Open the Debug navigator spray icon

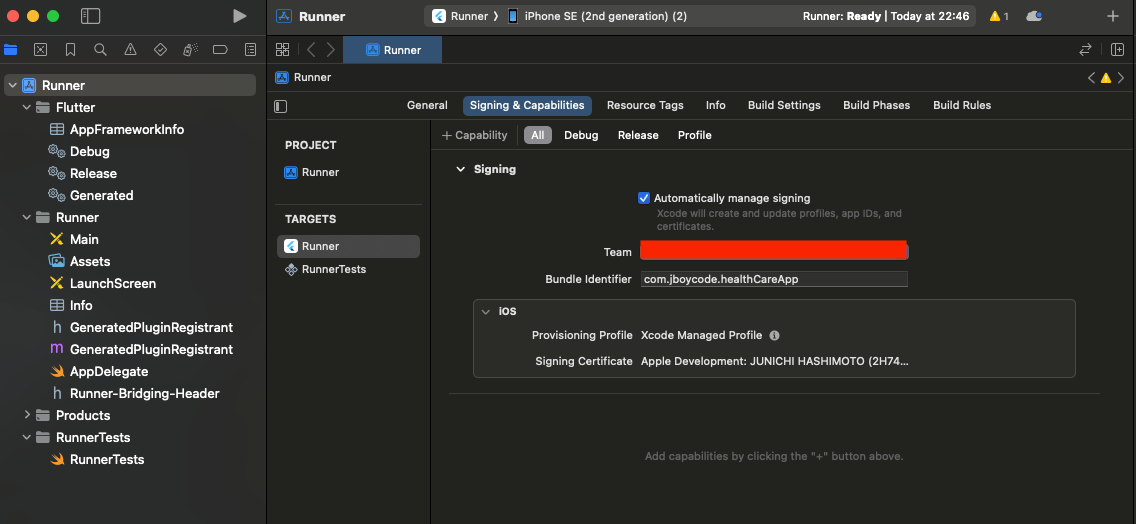click(x=191, y=49)
